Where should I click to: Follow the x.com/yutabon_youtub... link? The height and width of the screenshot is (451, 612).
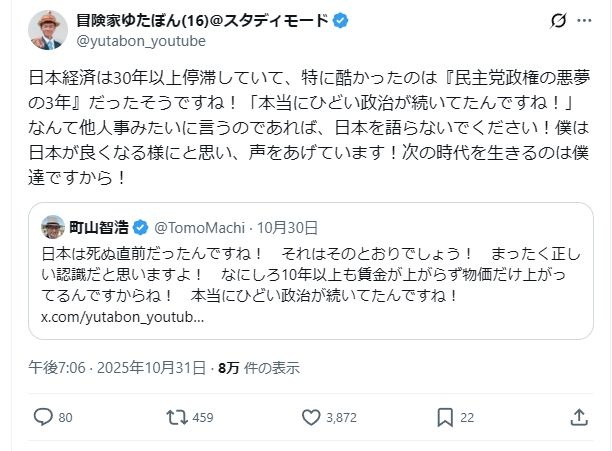[123, 316]
